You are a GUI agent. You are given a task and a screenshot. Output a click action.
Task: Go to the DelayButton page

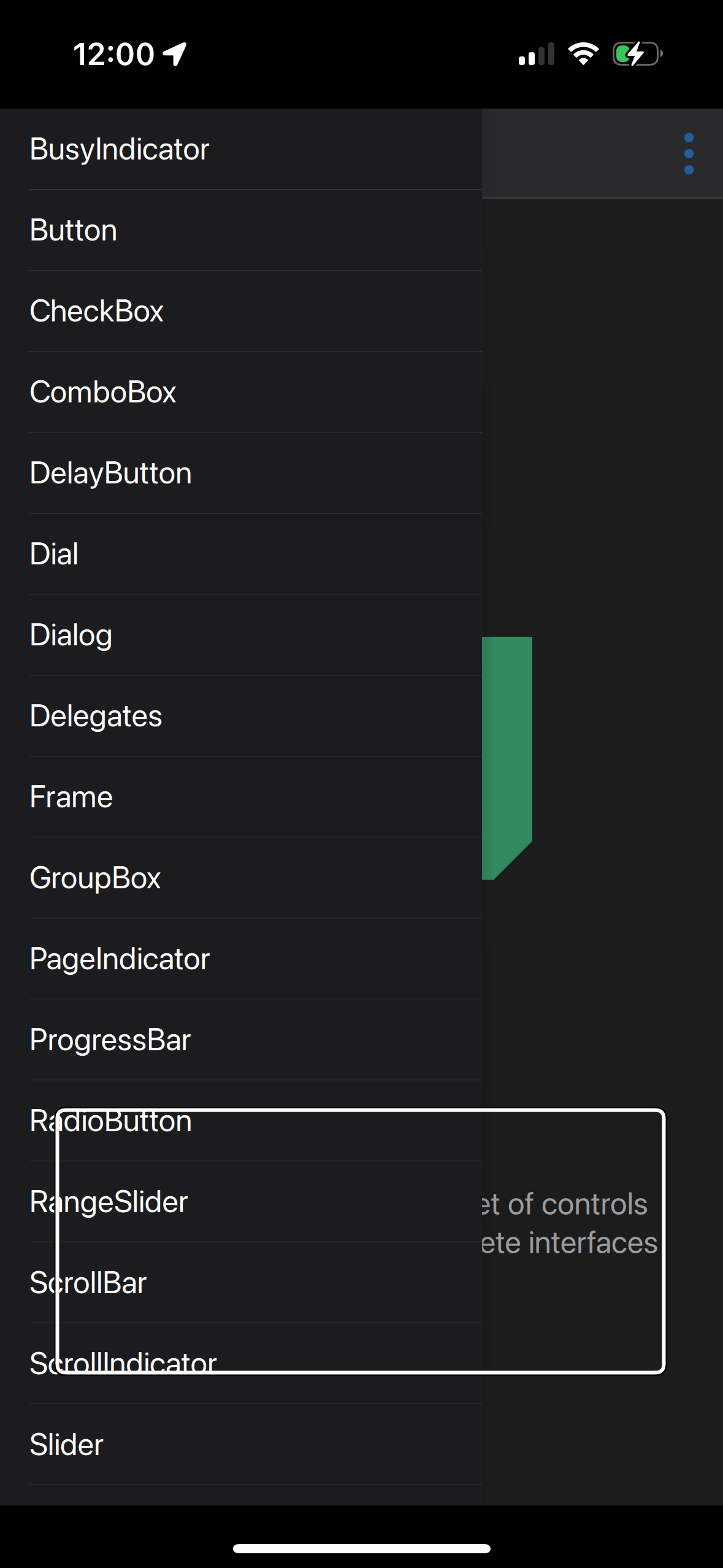pos(241,473)
